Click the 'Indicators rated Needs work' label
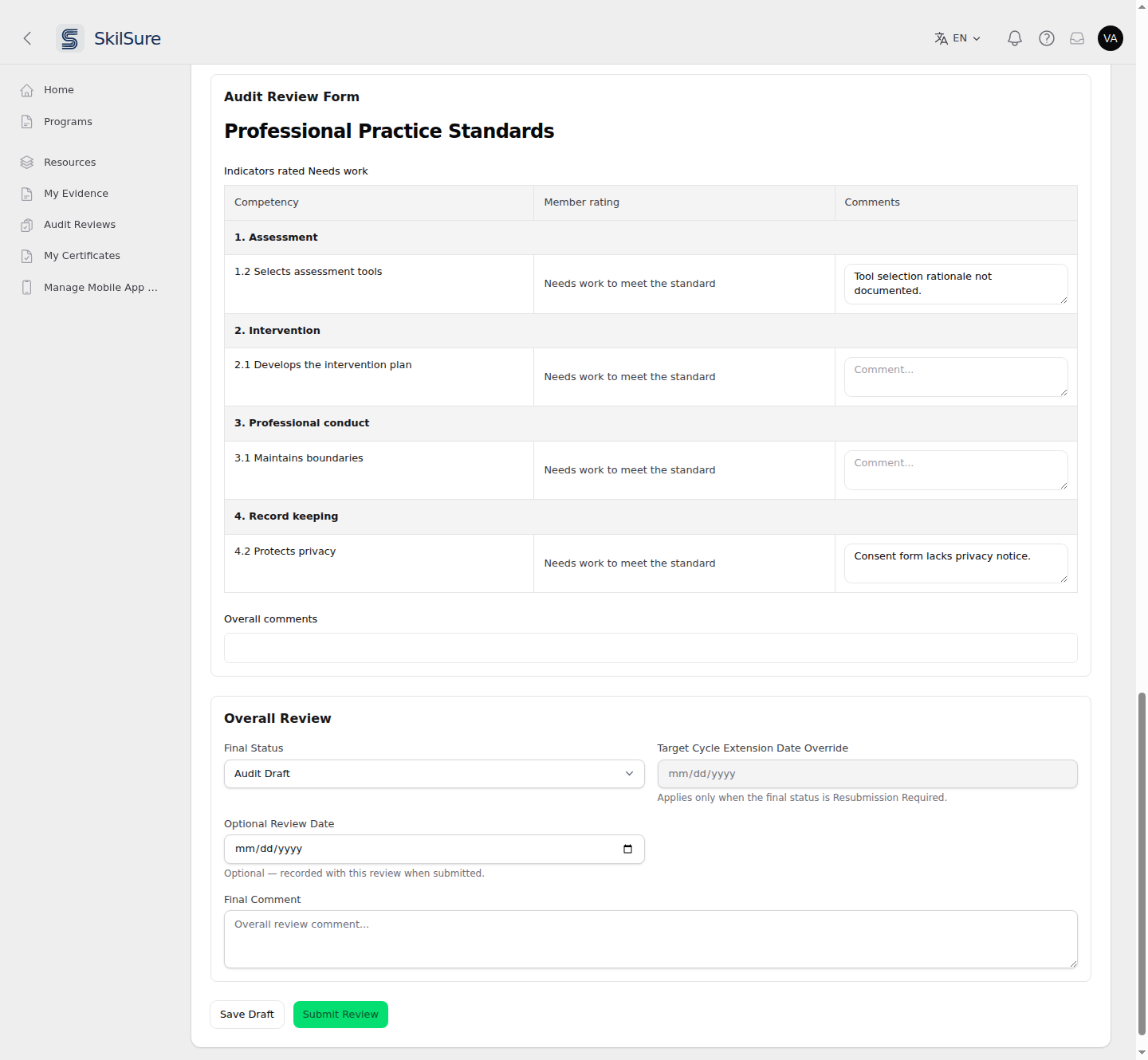The height and width of the screenshot is (1060, 1148). point(296,171)
